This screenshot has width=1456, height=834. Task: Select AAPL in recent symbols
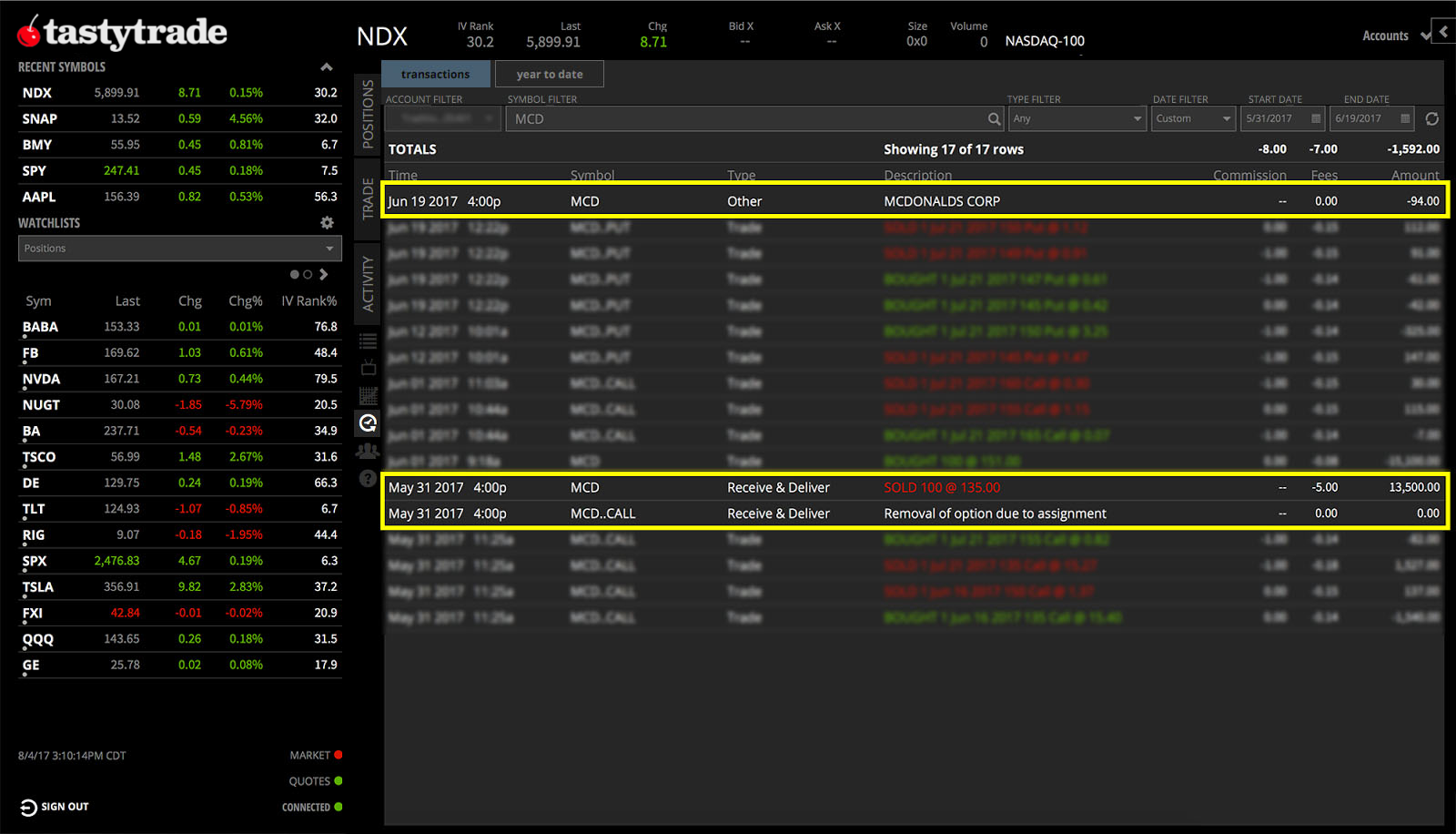click(180, 197)
